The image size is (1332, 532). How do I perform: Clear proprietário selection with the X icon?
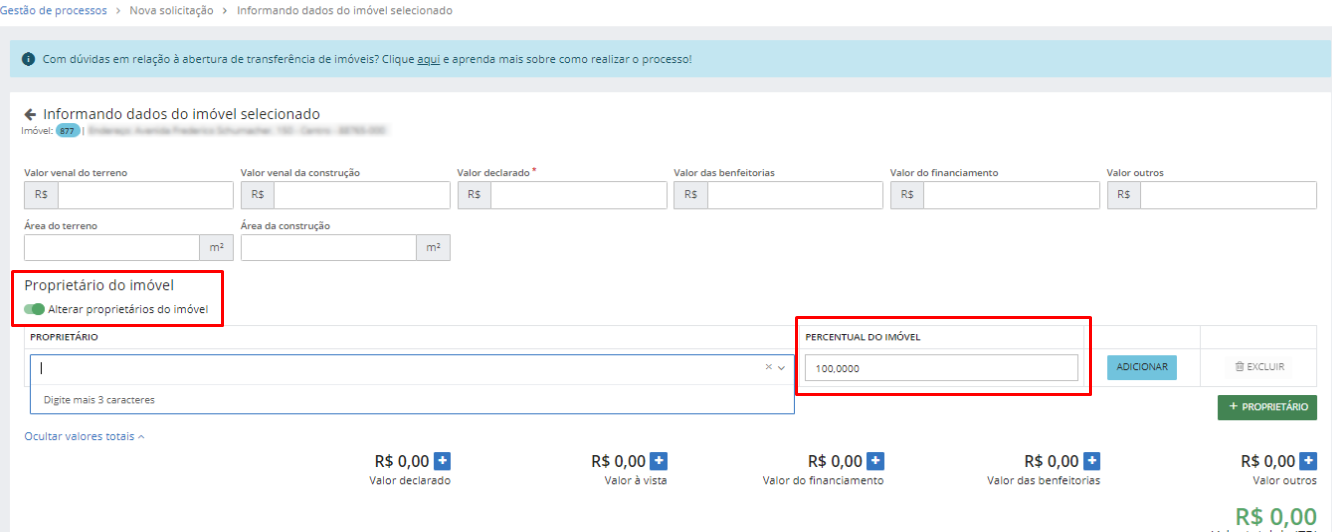768,367
